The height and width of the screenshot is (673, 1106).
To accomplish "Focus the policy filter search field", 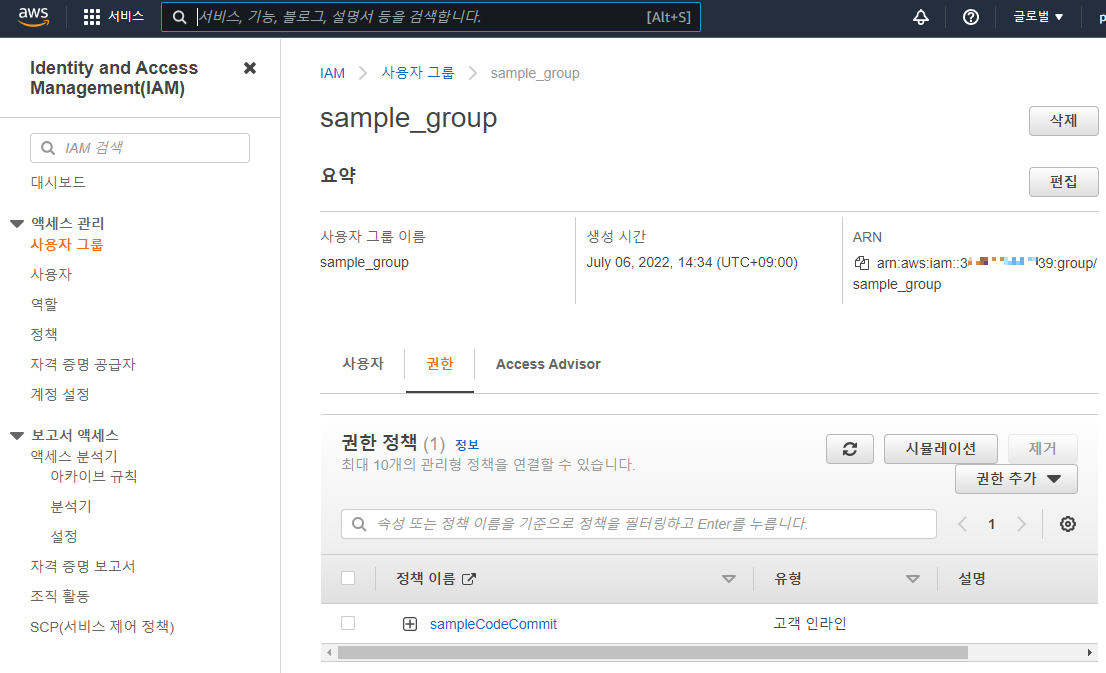I will click(639, 524).
